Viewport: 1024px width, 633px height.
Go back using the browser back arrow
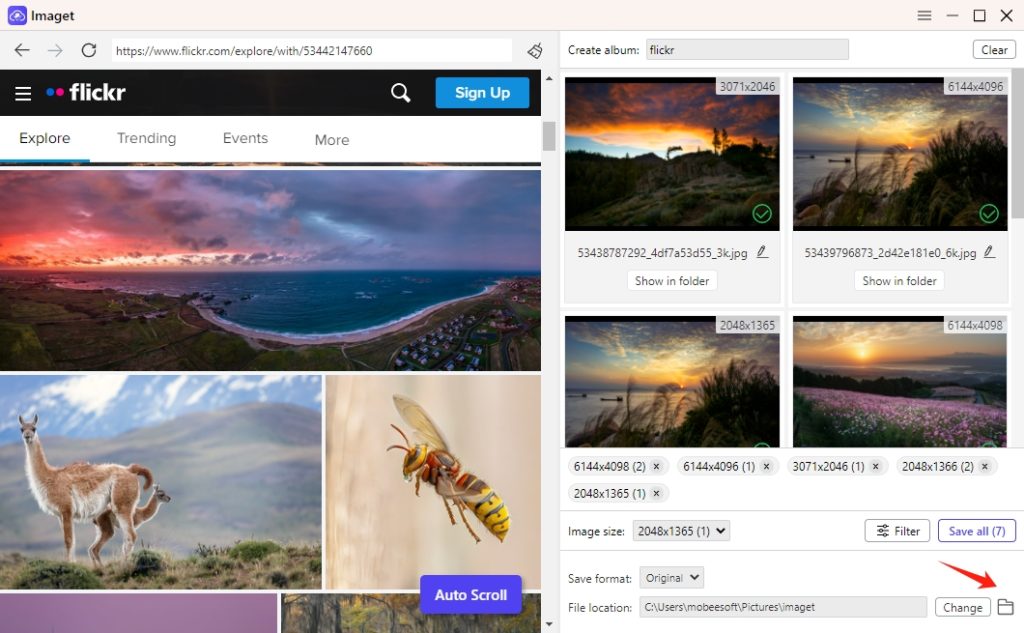pyautogui.click(x=23, y=49)
